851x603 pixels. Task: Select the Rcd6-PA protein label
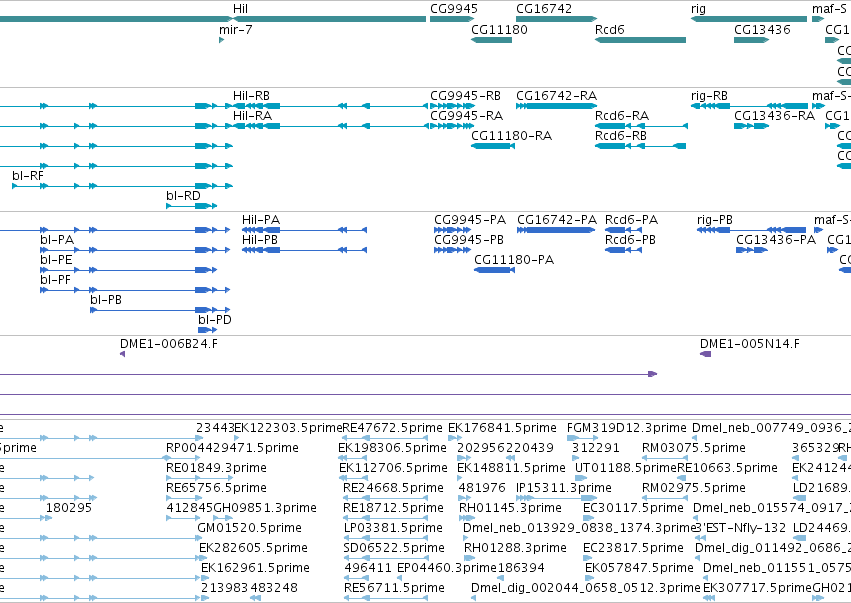pos(632,220)
